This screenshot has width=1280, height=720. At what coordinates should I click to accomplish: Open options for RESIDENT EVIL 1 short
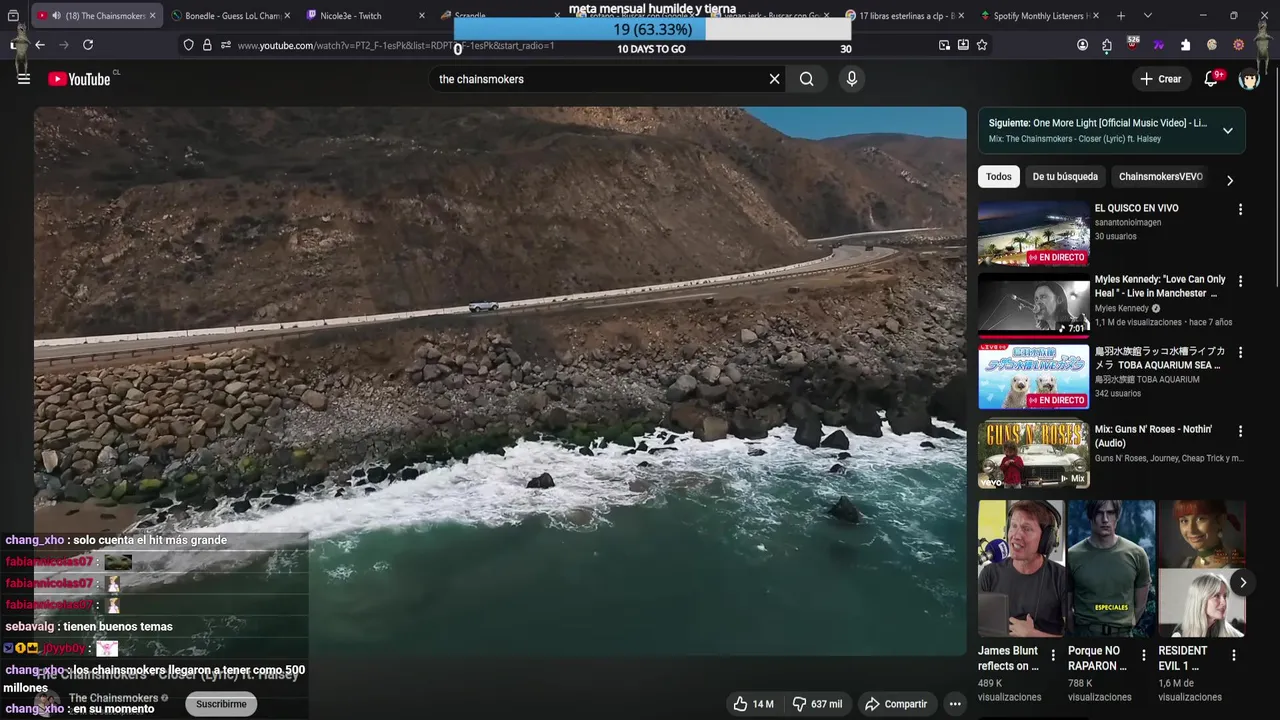point(1233,656)
